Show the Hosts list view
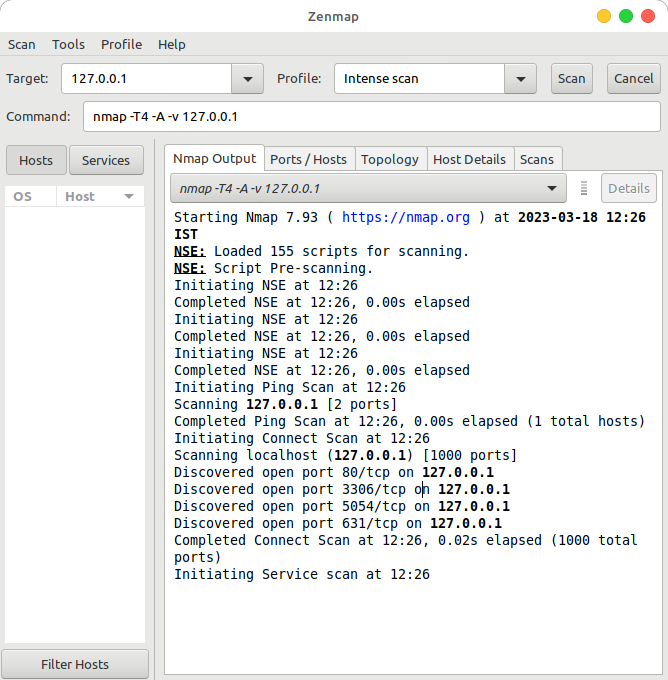 (x=36, y=160)
